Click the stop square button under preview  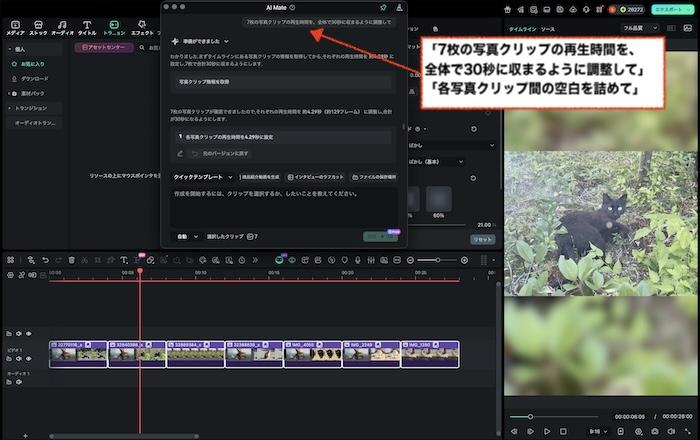[x=563, y=432]
